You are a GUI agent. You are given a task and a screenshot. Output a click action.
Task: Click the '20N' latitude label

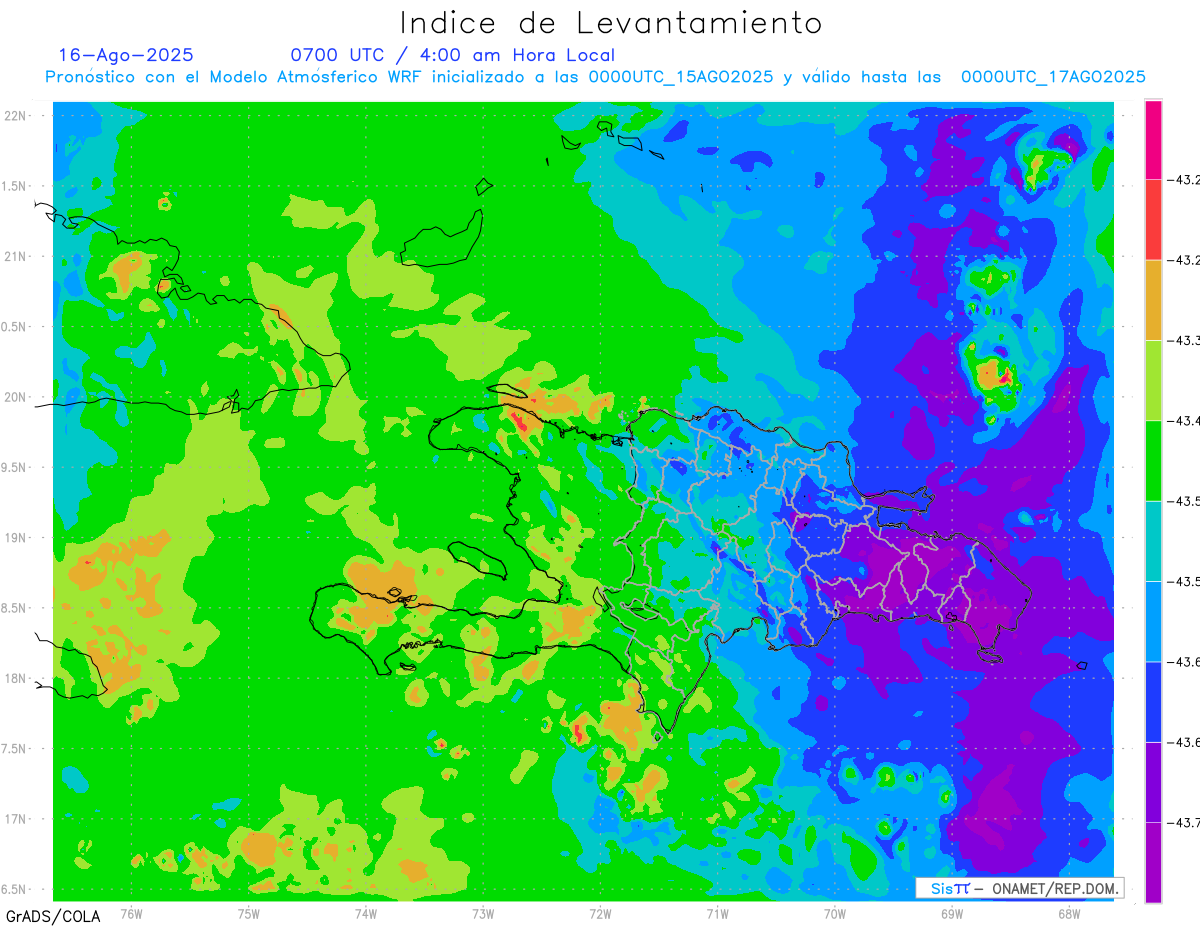[15, 397]
